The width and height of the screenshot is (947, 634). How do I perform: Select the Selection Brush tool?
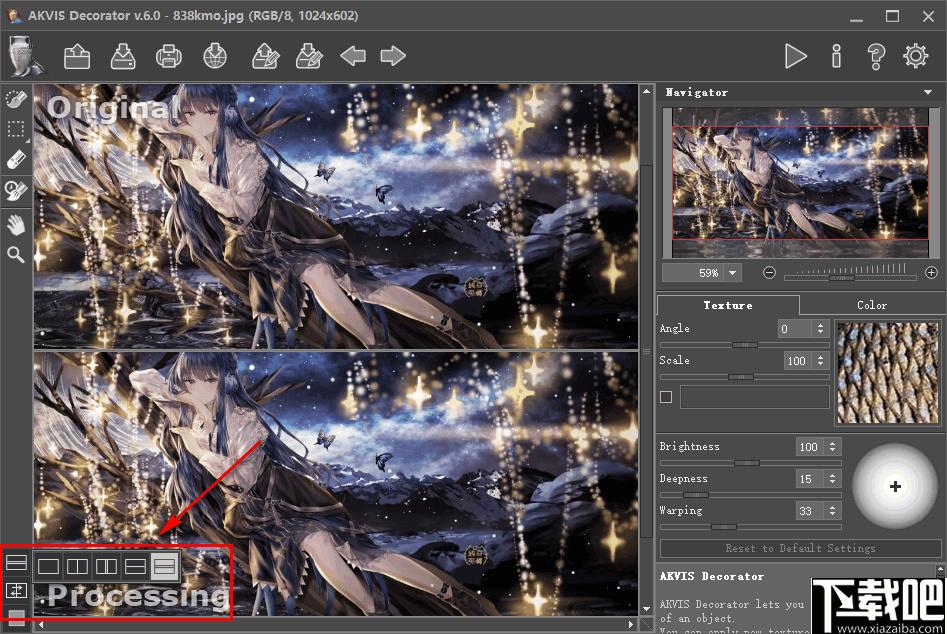pos(16,98)
